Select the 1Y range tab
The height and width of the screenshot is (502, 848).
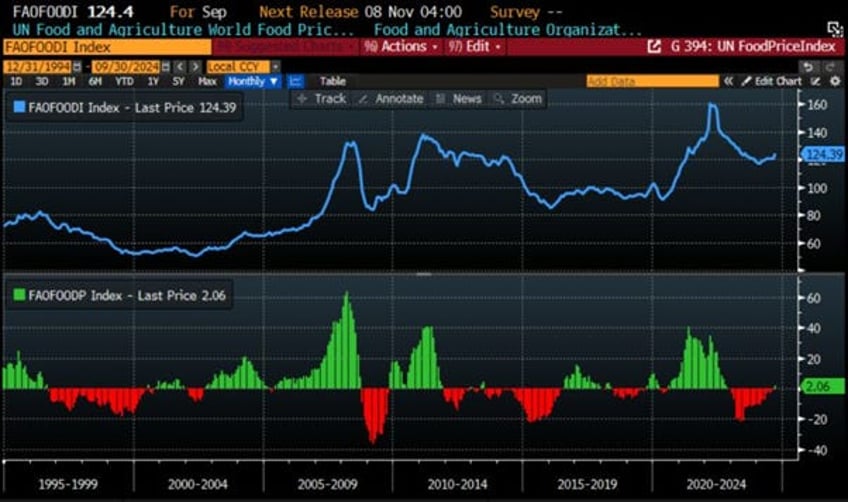[x=153, y=82]
